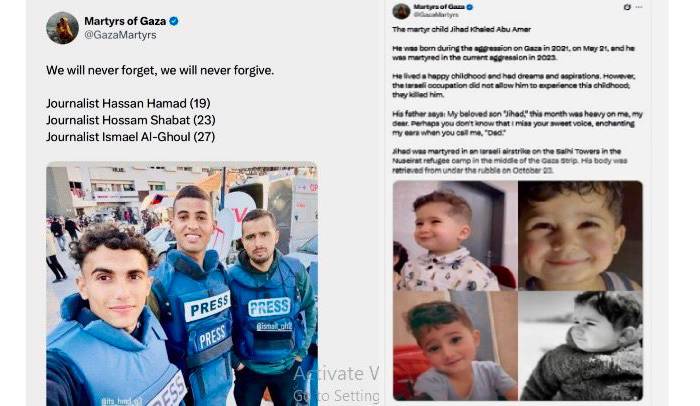Click the "His father says" paragraph

point(517,123)
